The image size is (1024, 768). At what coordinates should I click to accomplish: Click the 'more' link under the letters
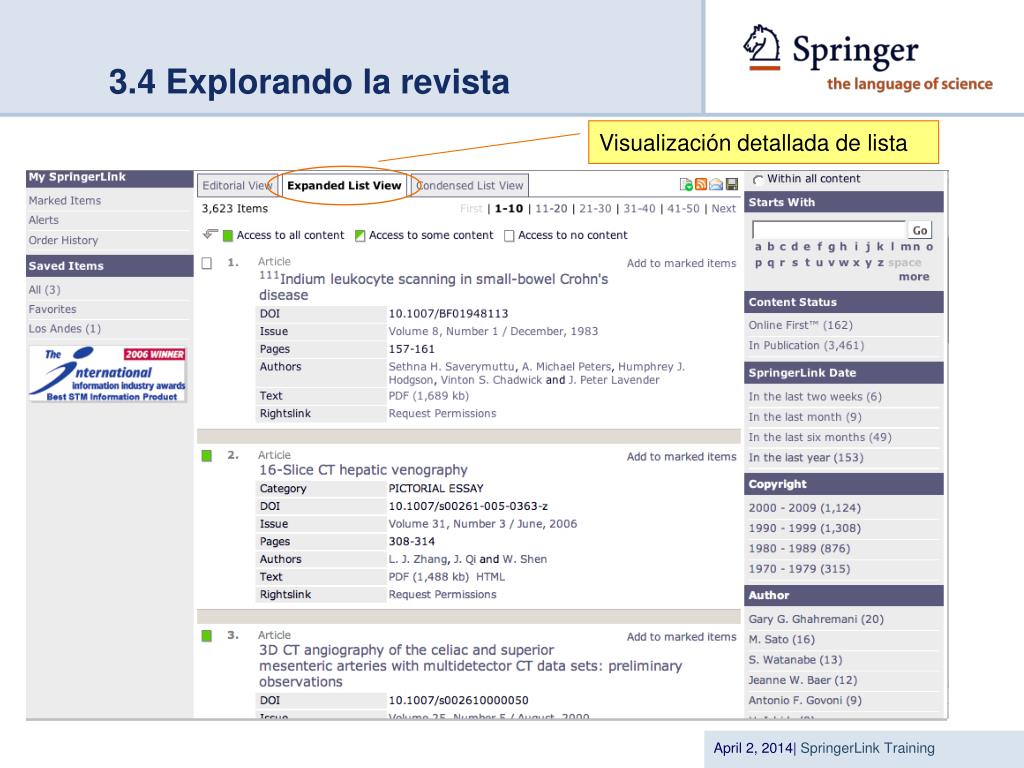tap(914, 277)
